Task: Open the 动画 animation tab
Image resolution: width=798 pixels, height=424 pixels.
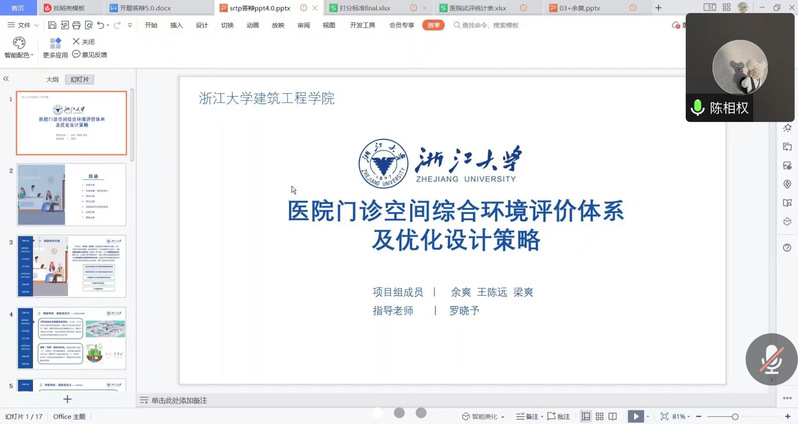Action: [x=252, y=25]
